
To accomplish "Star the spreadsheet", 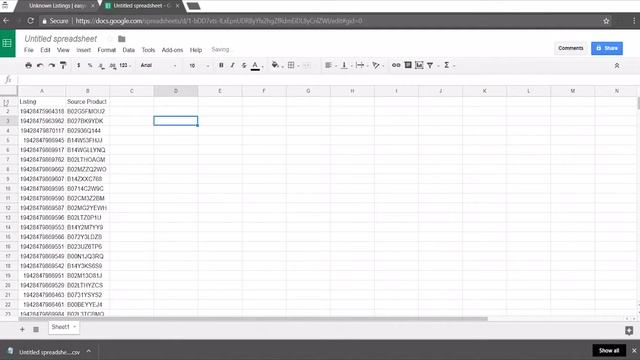I will (x=110, y=39).
